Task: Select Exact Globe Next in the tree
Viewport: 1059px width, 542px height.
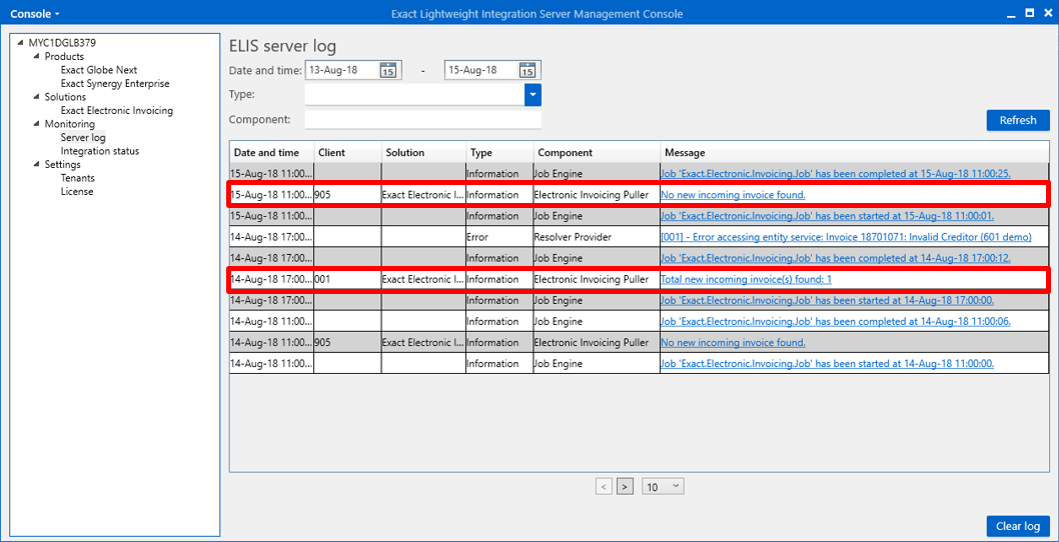Action: (99, 70)
